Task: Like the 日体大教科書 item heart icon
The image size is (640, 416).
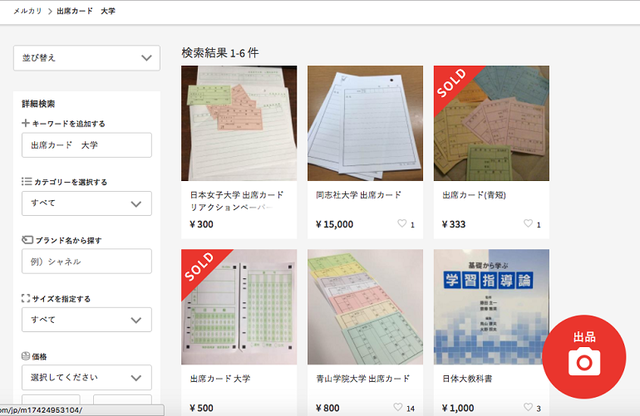Action: click(528, 407)
